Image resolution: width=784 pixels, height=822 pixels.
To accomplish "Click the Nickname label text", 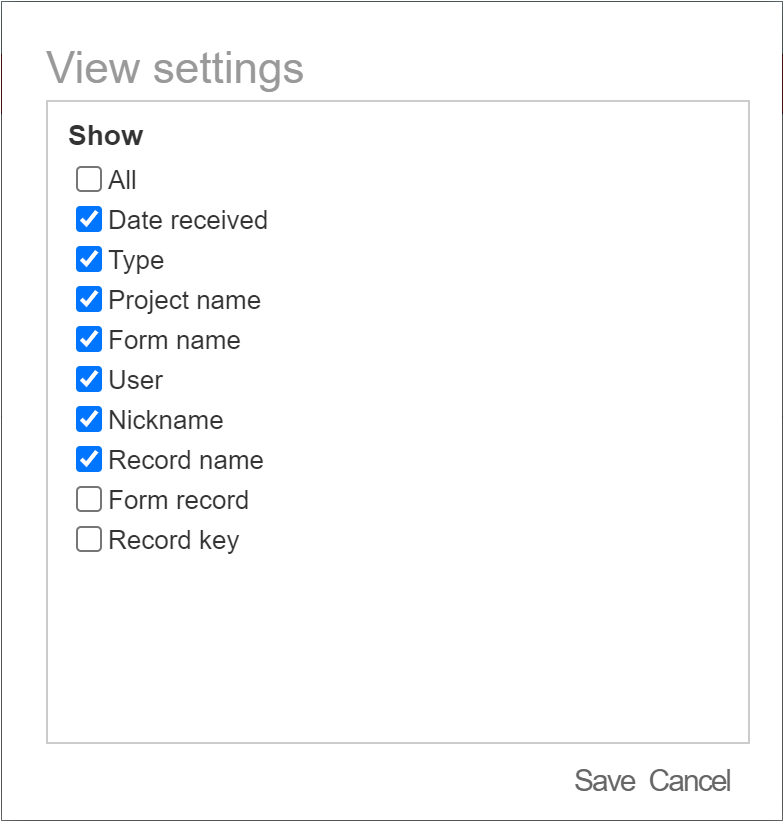I will [166, 420].
